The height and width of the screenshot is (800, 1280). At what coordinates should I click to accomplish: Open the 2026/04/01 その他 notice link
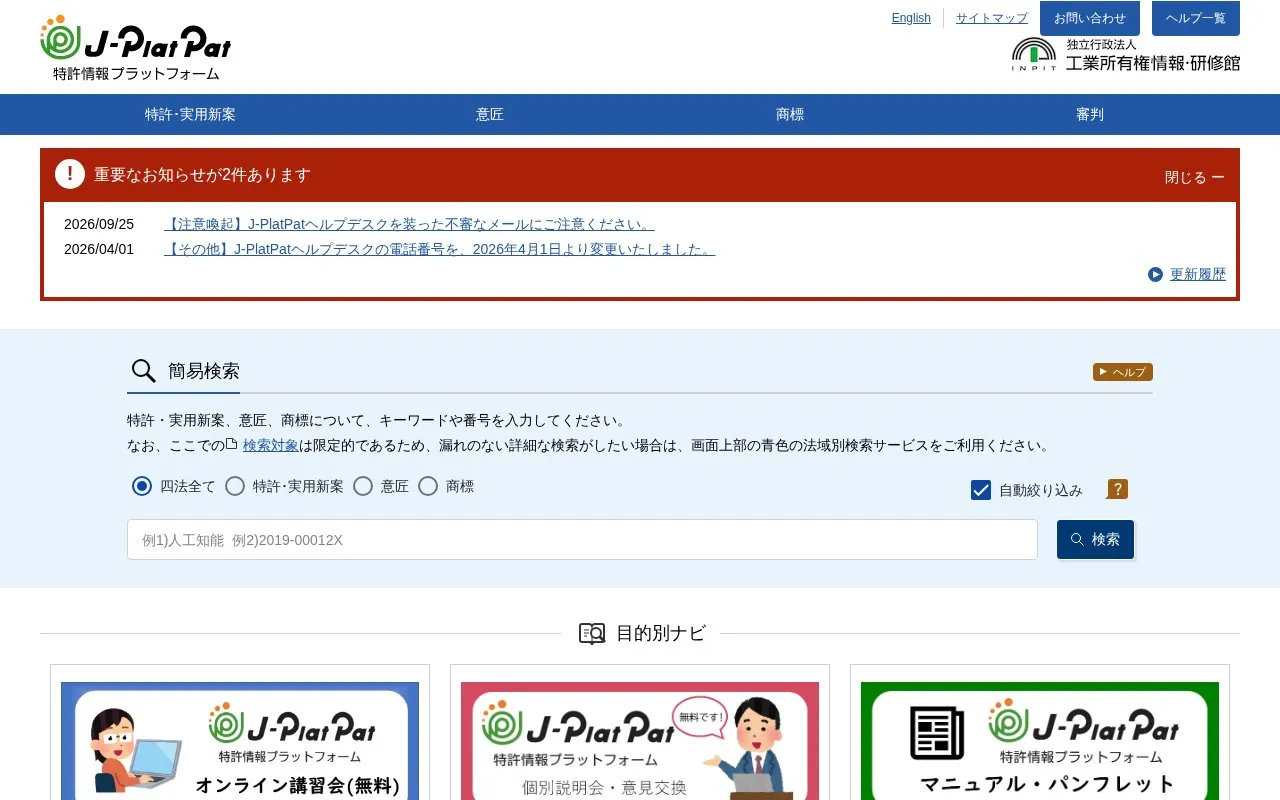pos(440,249)
